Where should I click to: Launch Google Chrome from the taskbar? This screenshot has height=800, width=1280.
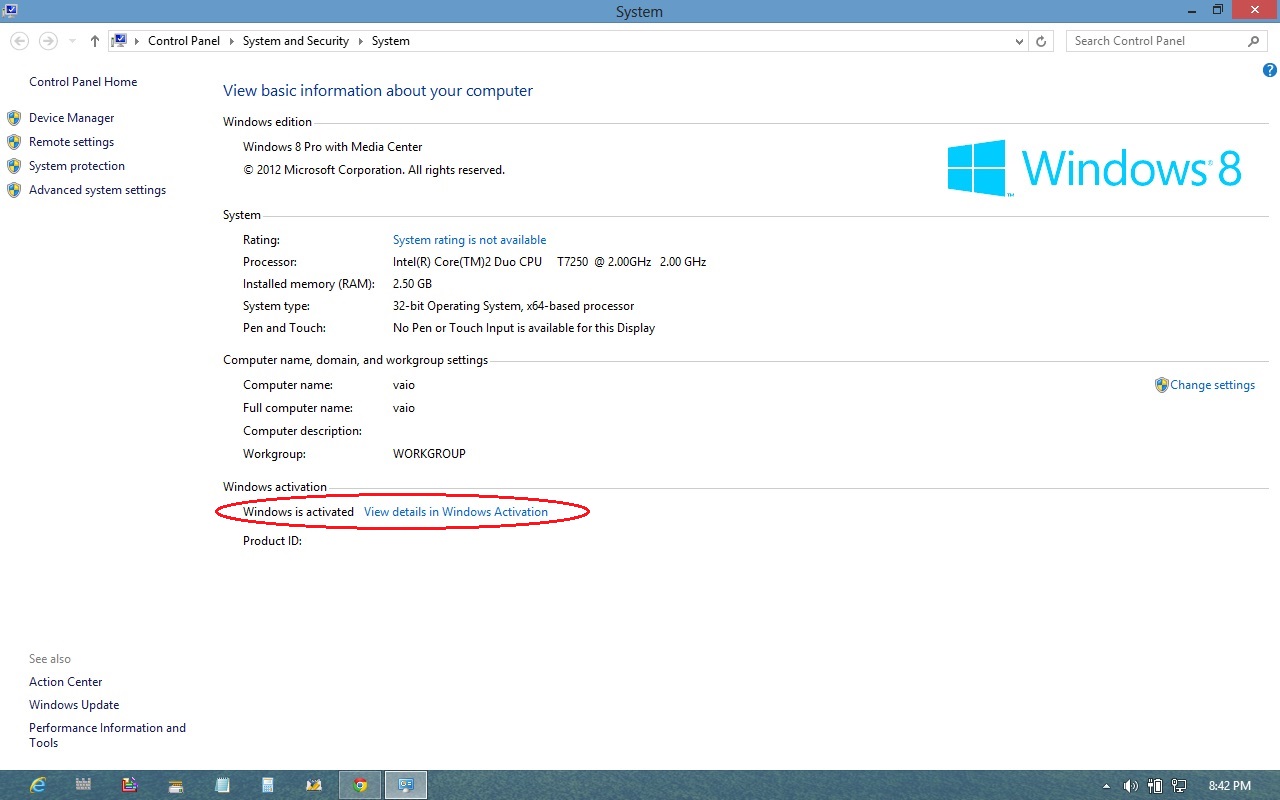point(360,785)
